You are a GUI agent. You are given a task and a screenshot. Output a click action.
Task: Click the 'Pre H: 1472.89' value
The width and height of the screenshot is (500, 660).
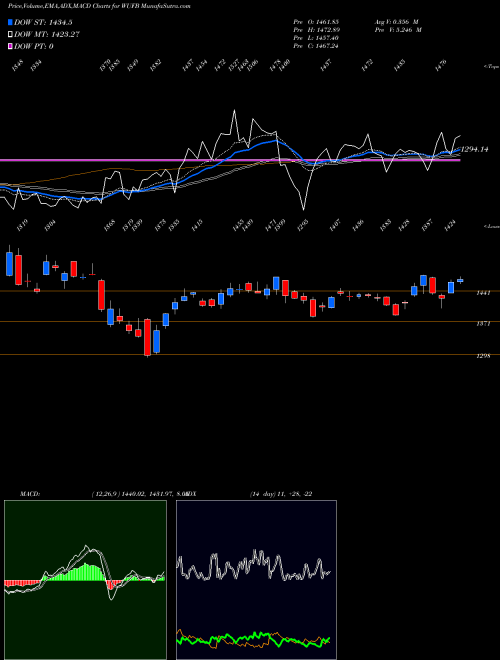pyautogui.click(x=316, y=30)
